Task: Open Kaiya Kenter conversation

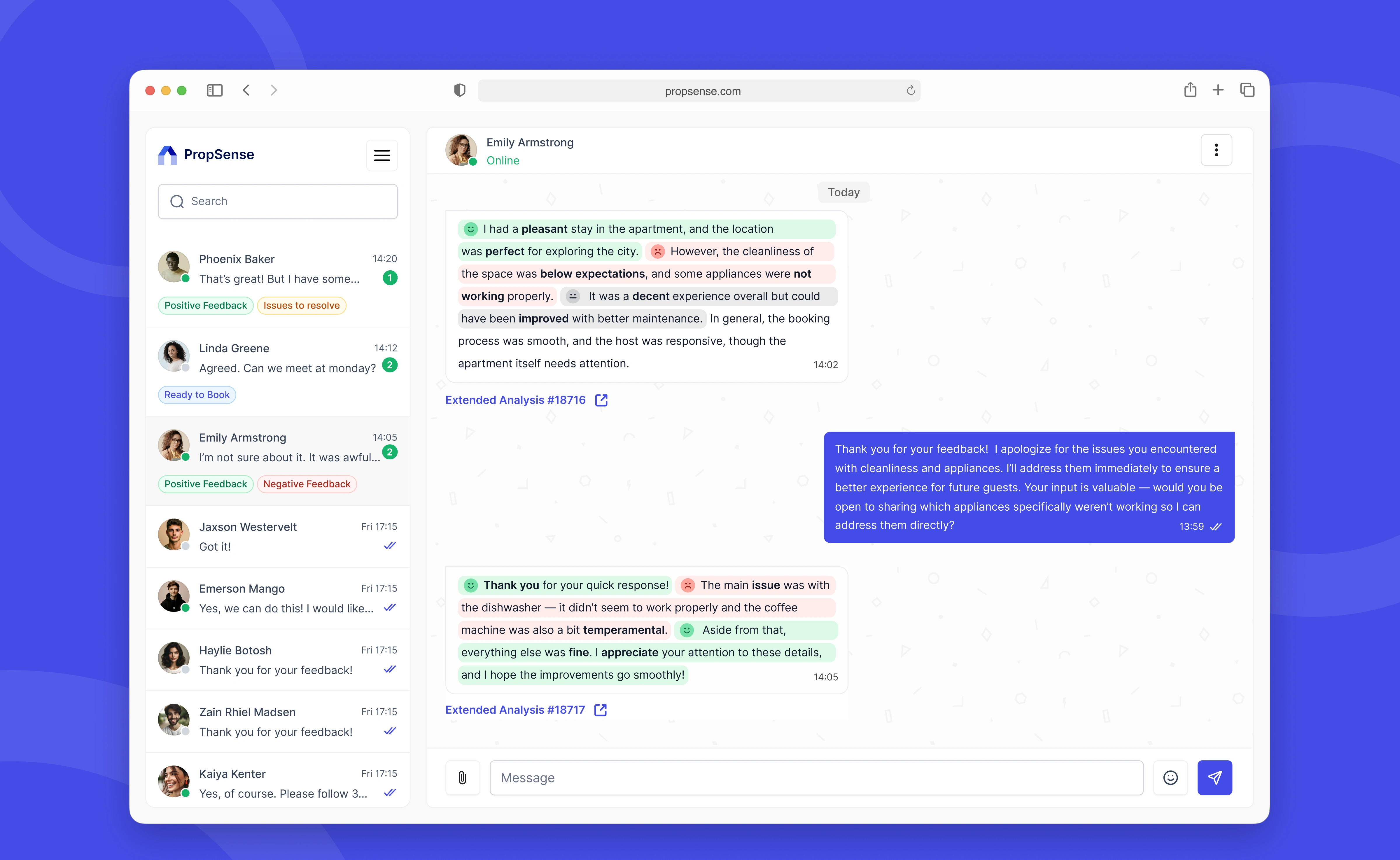Action: coord(278,780)
